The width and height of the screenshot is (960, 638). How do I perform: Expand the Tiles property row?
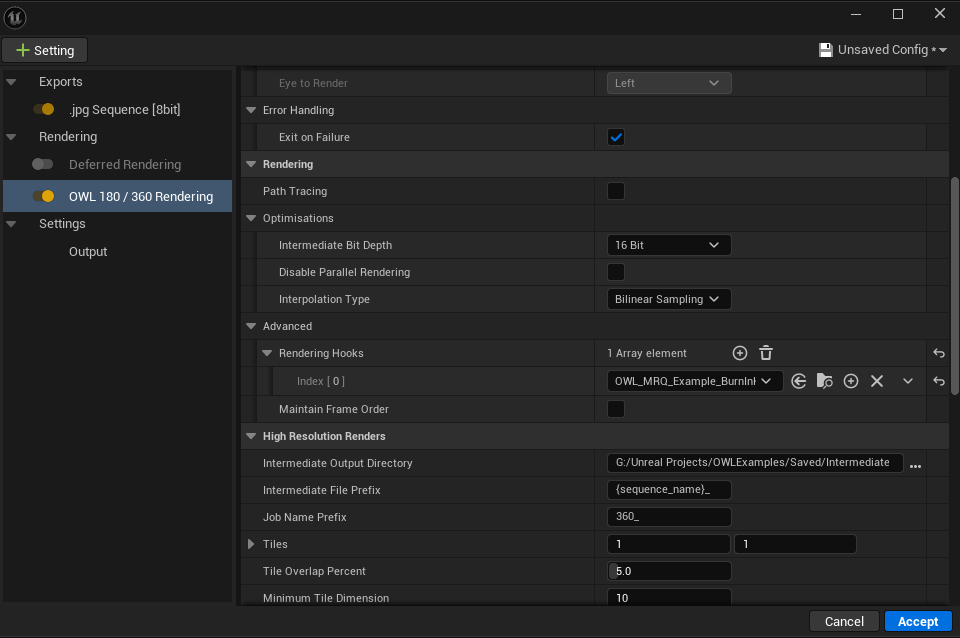tap(252, 544)
